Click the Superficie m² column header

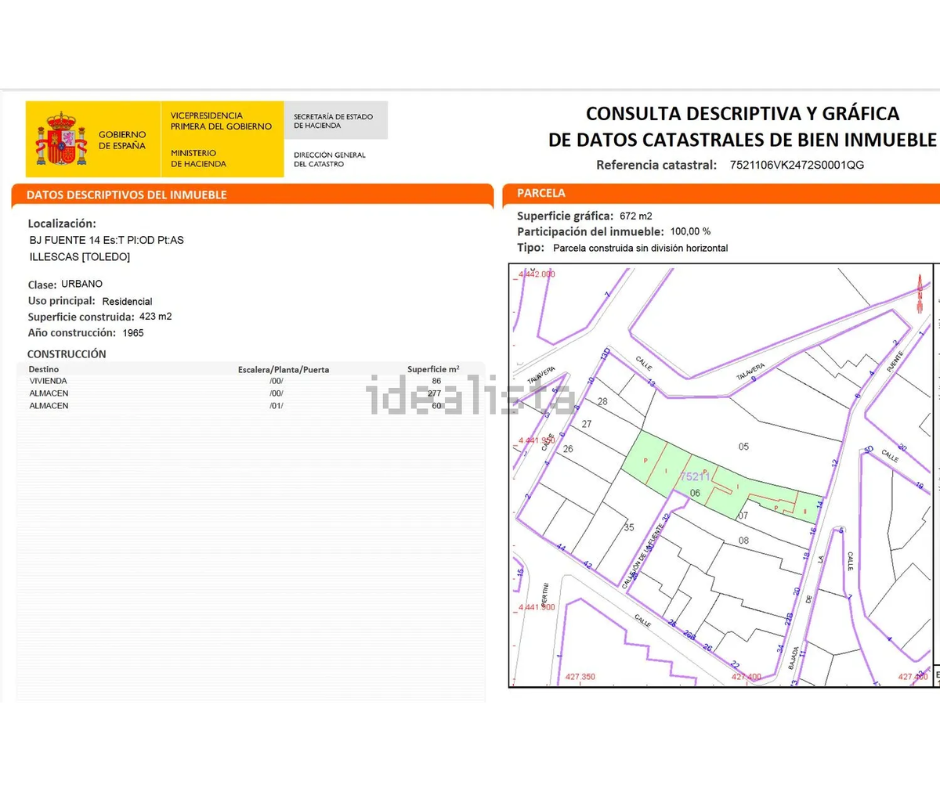click(433, 369)
